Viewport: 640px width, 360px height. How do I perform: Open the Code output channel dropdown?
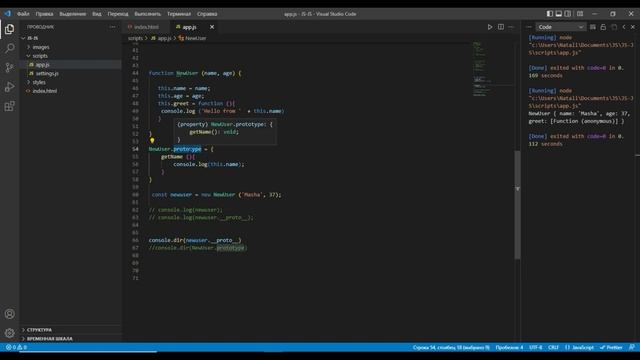[x=560, y=27]
